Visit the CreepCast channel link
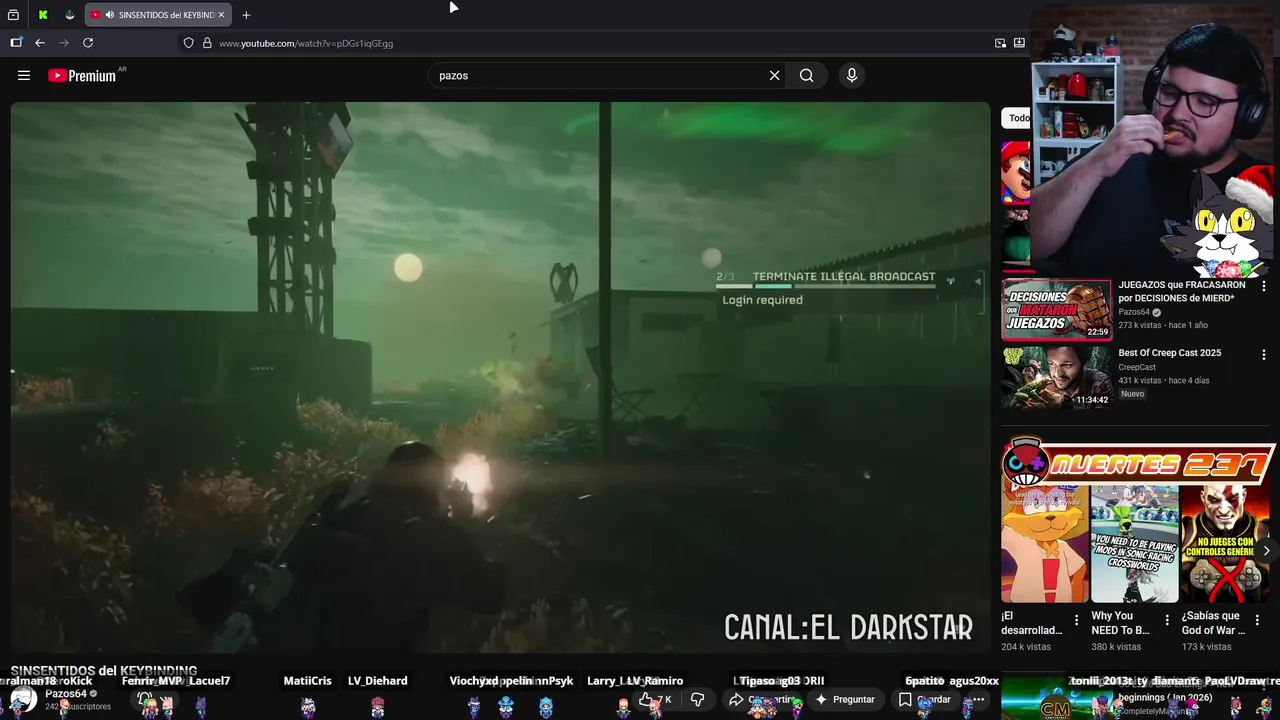This screenshot has height=720, width=1280. pos(1137,367)
